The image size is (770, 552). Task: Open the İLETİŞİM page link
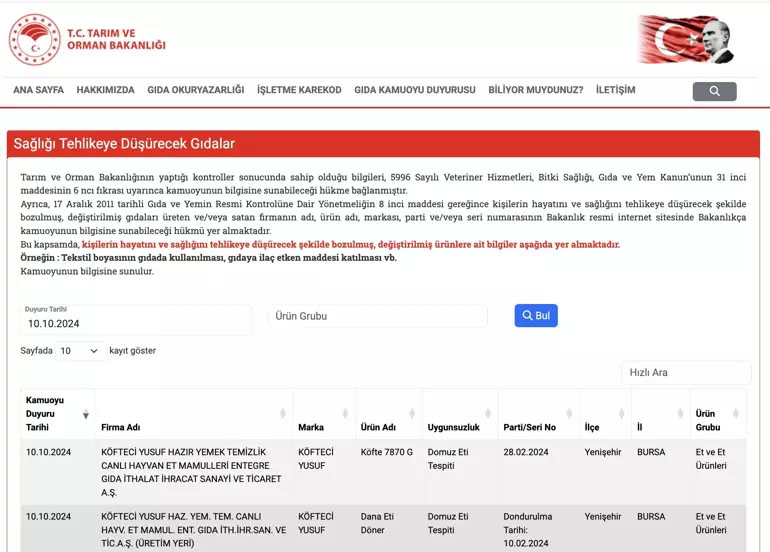(615, 90)
